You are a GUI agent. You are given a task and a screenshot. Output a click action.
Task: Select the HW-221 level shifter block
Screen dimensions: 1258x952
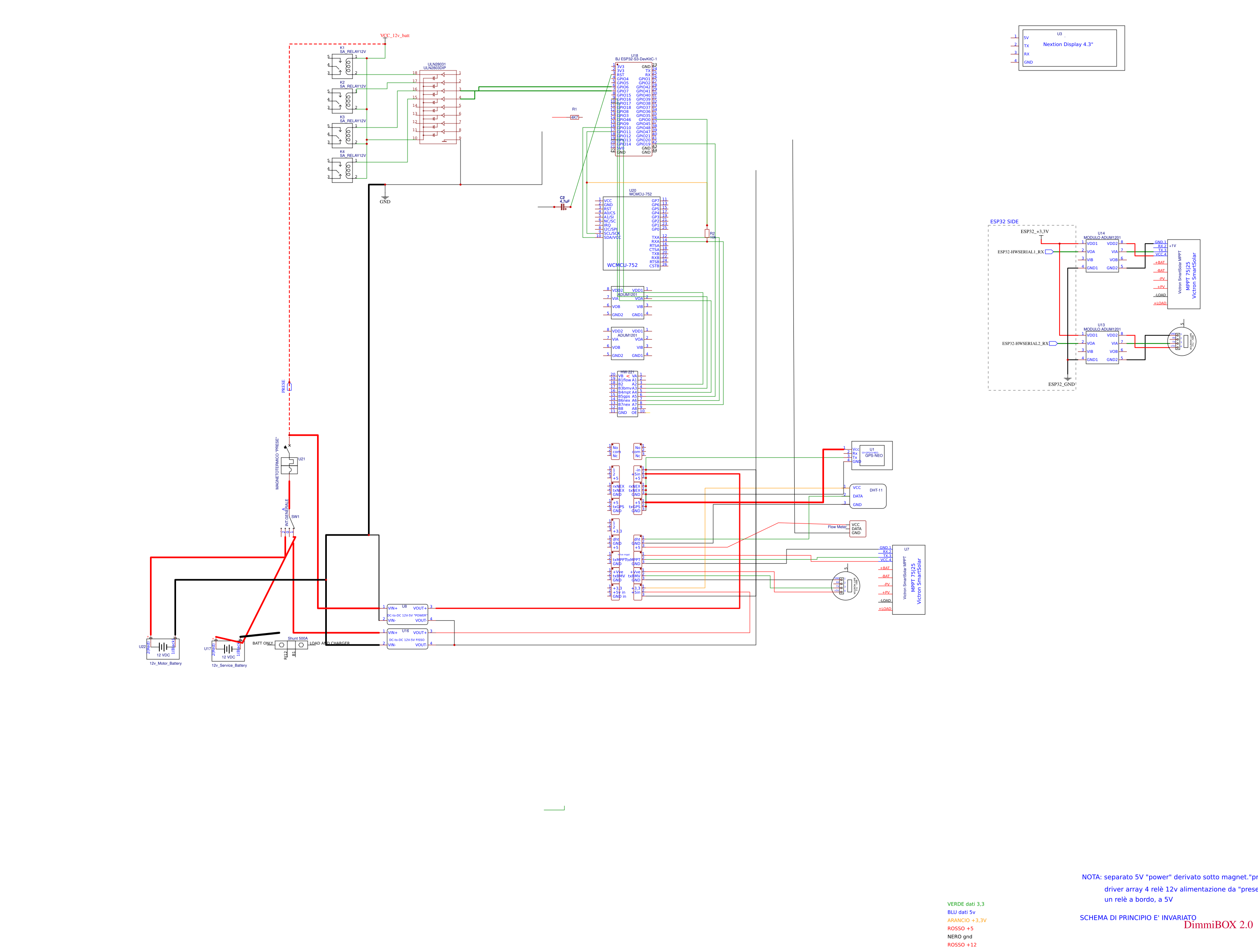pyautogui.click(x=628, y=394)
